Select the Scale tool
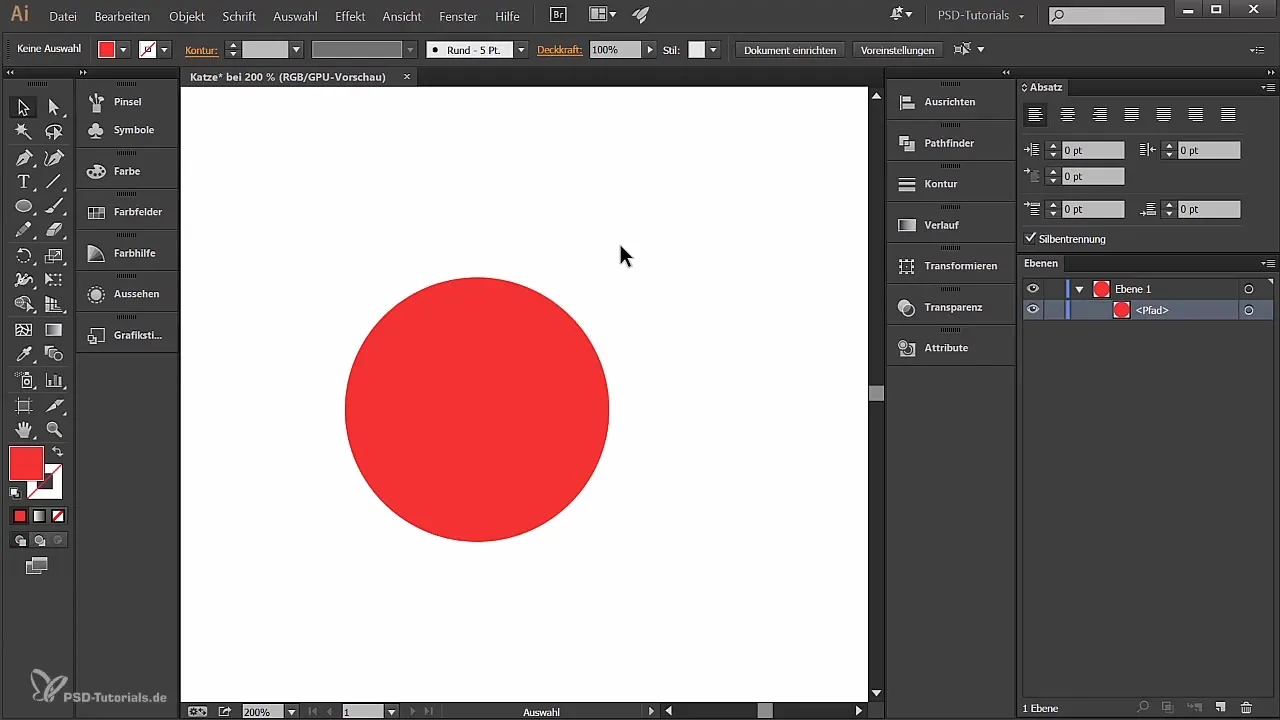This screenshot has height=720, width=1280. (54, 256)
